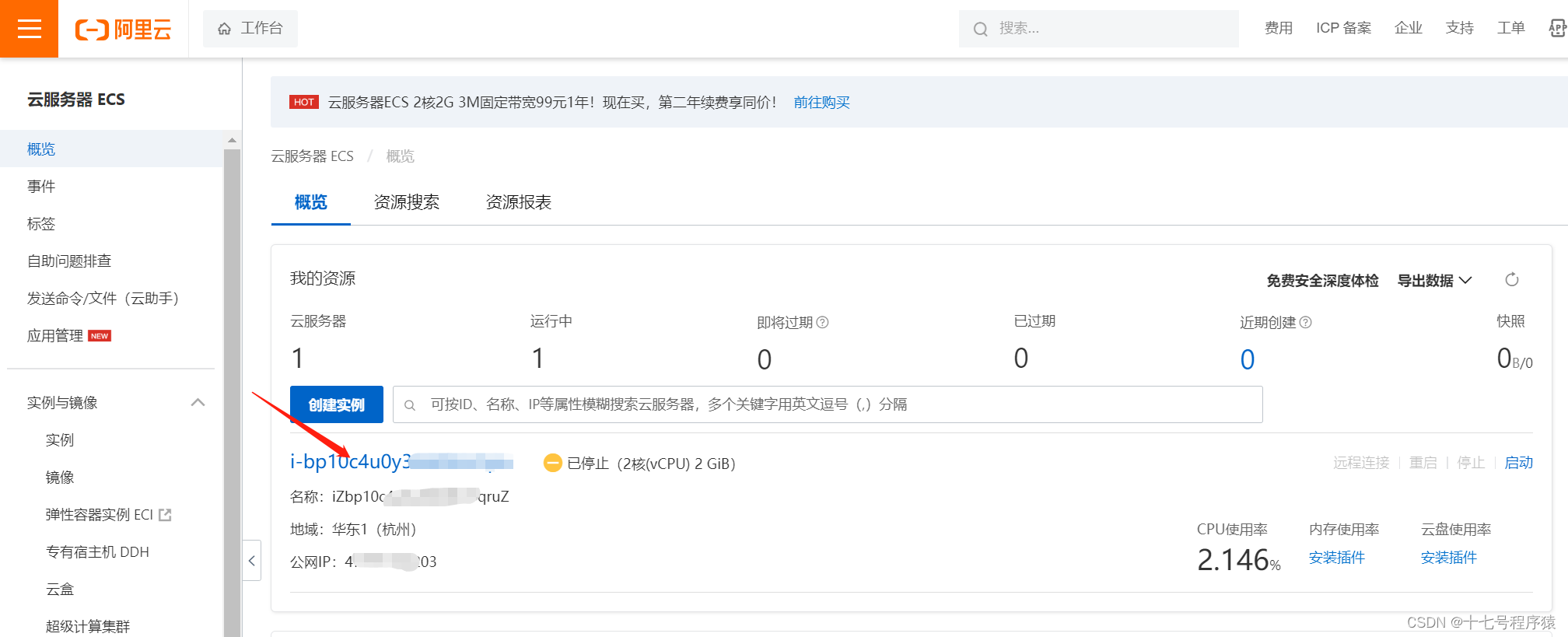Open the 企业 enterprise menu
This screenshot has height=637, width=1568.
(x=1408, y=28)
